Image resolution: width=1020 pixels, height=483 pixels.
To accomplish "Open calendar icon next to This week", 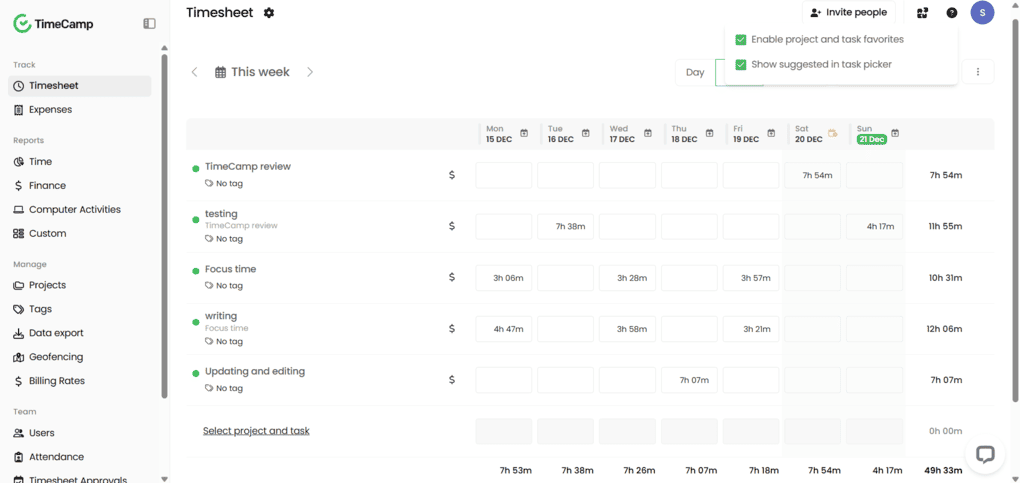I will click(x=221, y=72).
